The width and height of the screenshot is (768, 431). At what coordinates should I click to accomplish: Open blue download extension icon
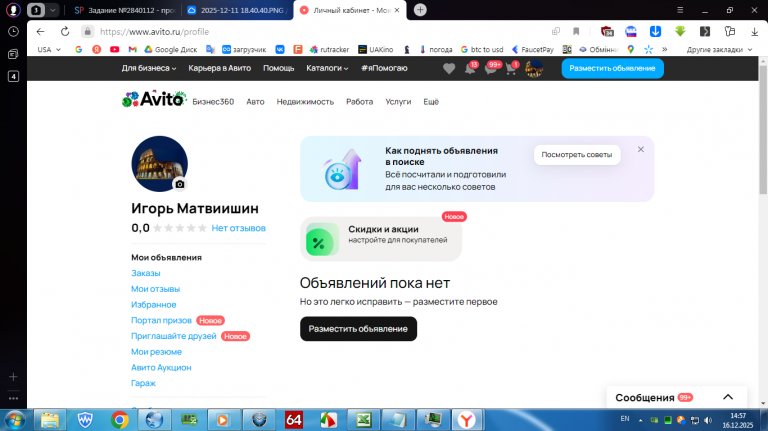click(655, 31)
